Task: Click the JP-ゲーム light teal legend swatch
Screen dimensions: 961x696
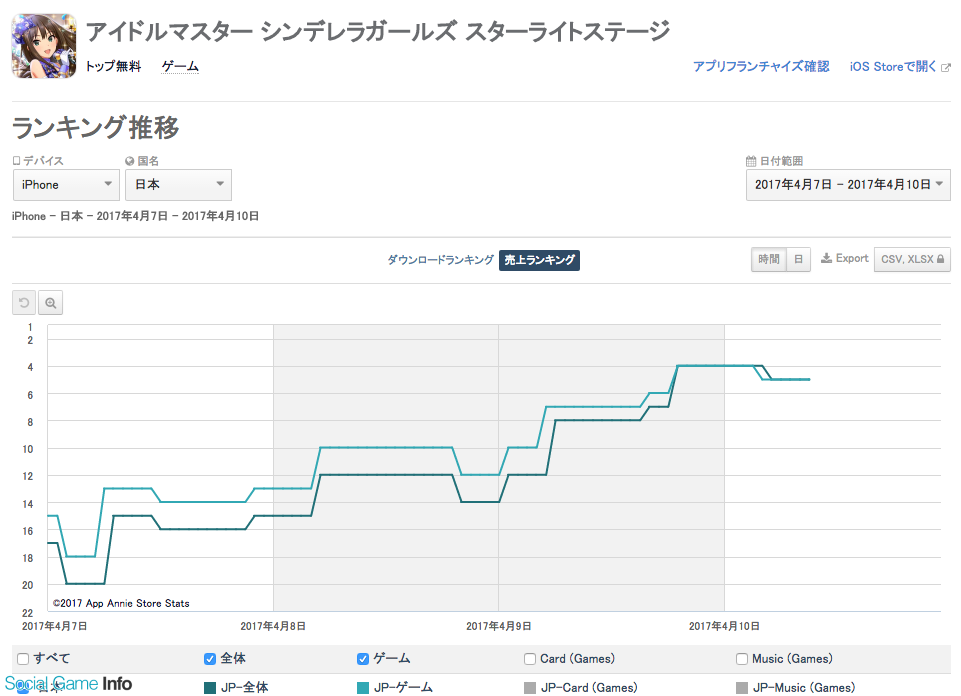Action: tap(363, 688)
